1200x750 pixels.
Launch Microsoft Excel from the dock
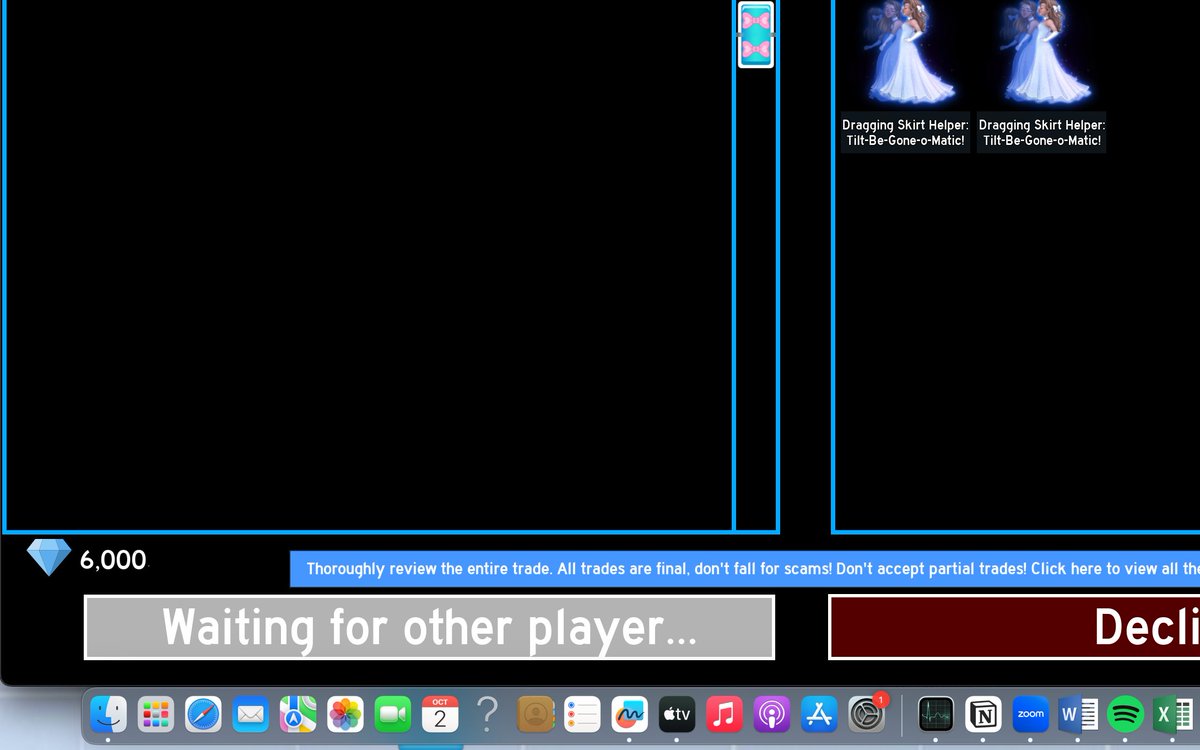tap(1173, 714)
